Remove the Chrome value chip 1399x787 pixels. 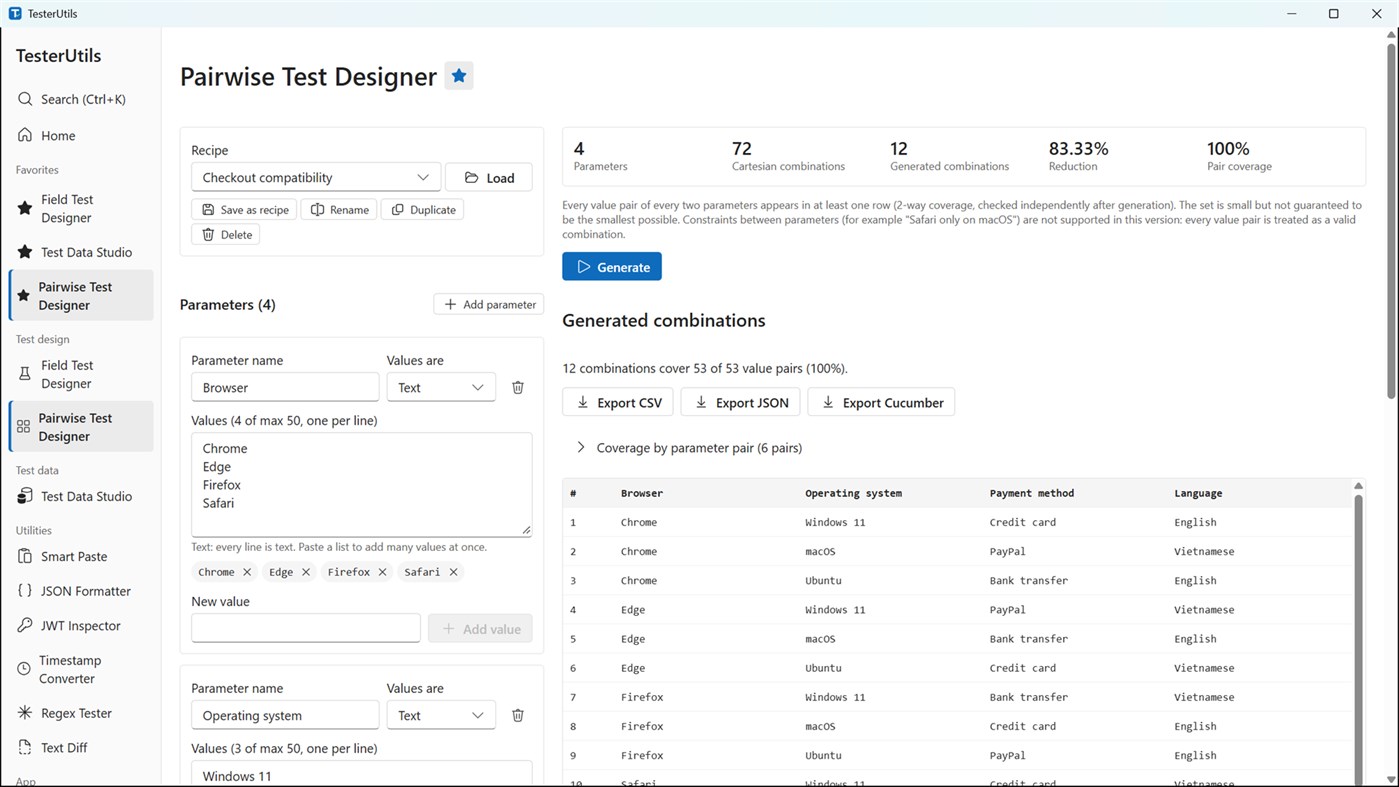247,572
